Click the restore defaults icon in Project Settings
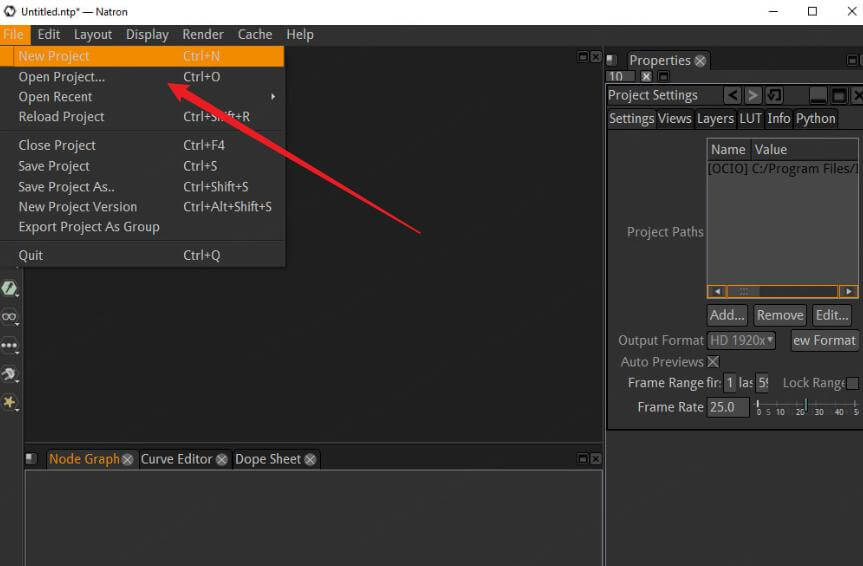 [776, 95]
